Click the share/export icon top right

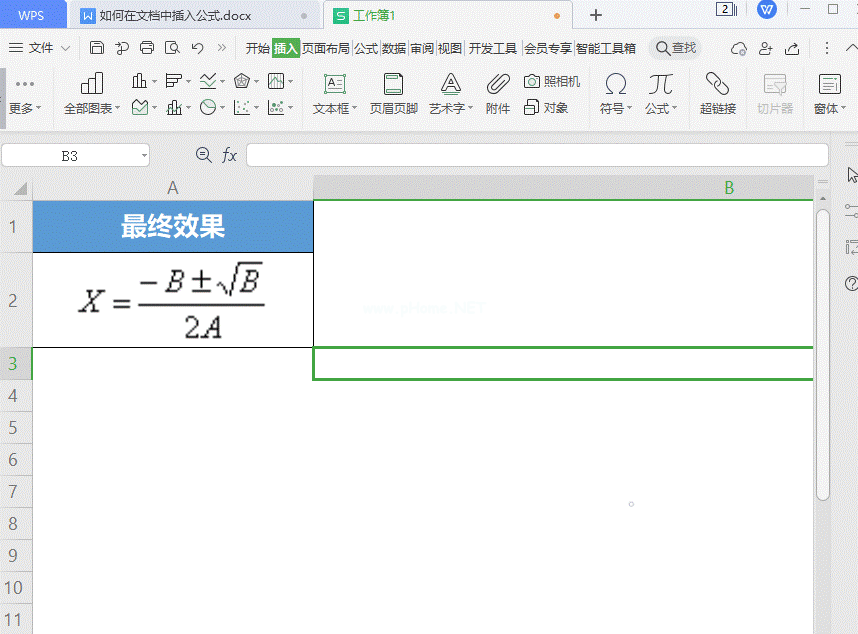[792, 49]
